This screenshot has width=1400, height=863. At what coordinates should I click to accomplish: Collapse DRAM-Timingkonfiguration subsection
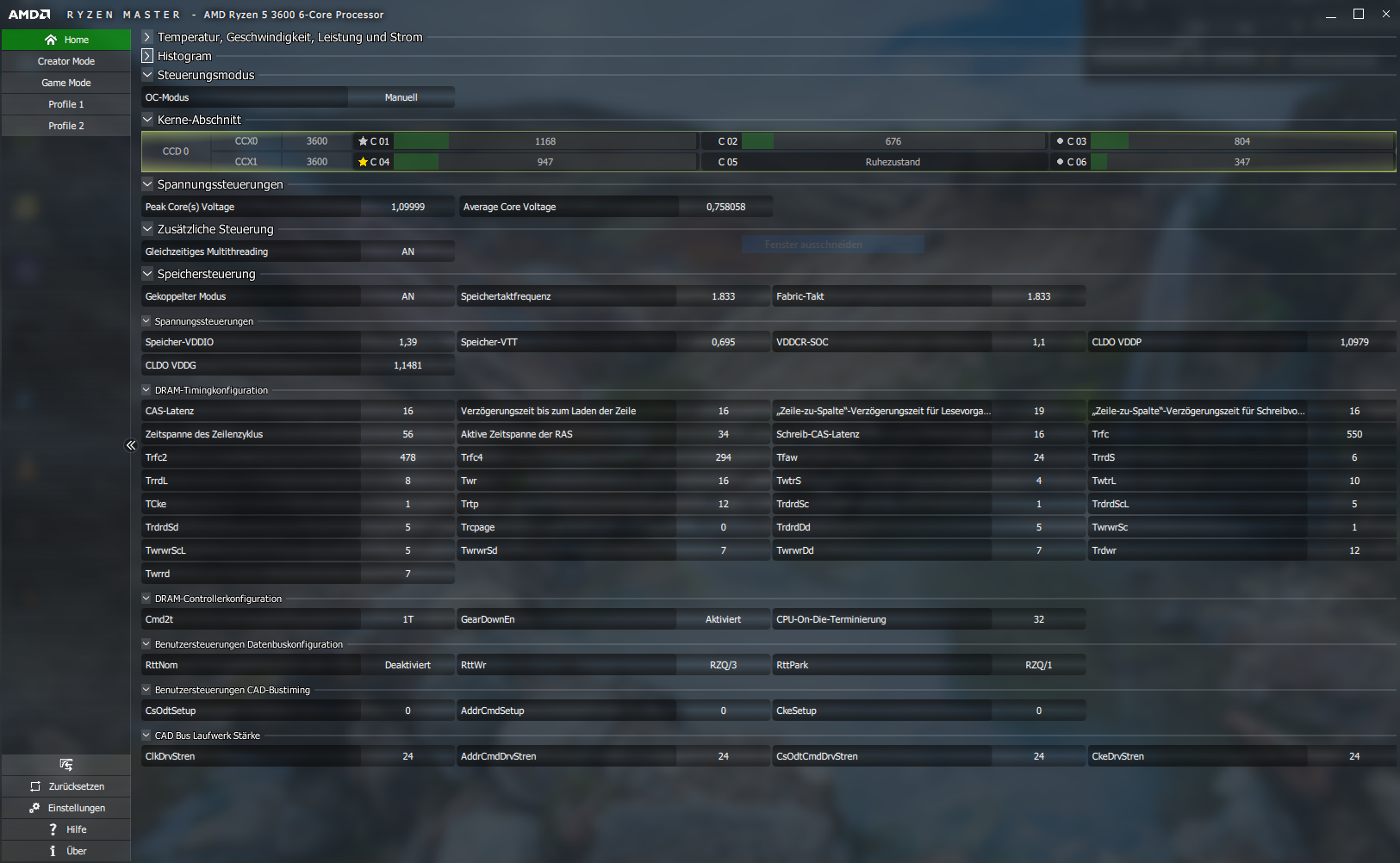point(146,390)
